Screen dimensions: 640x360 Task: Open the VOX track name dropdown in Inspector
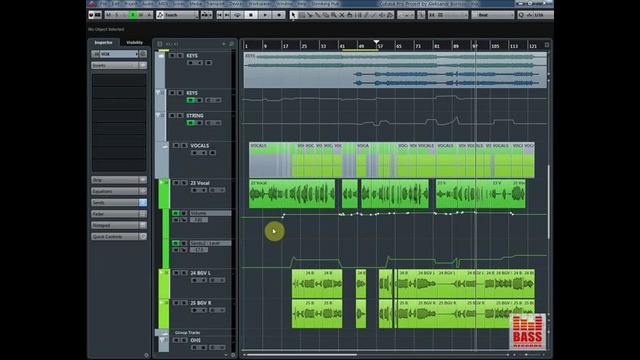[x=118, y=54]
